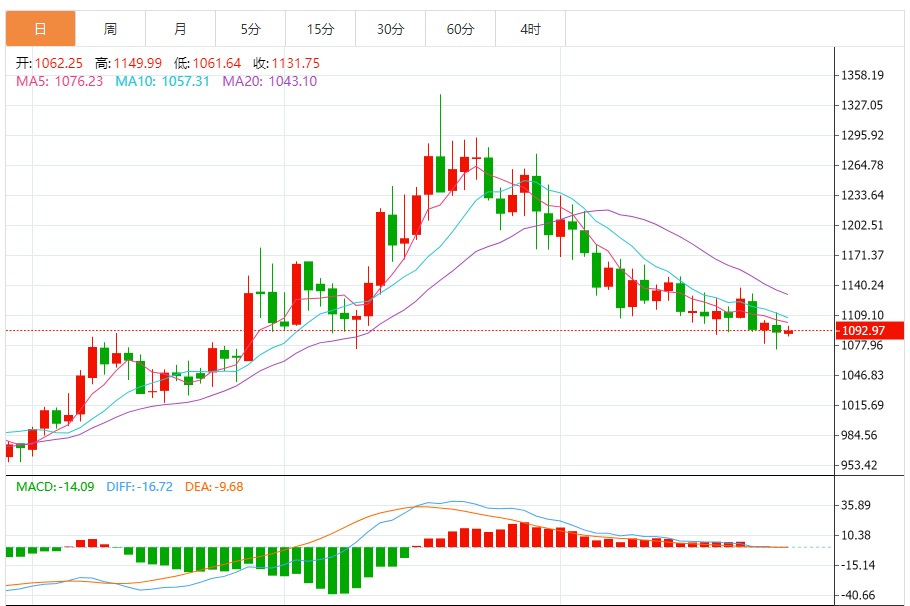Click the 1358.19 price axis label
This screenshot has width=910, height=606.
click(x=862, y=75)
